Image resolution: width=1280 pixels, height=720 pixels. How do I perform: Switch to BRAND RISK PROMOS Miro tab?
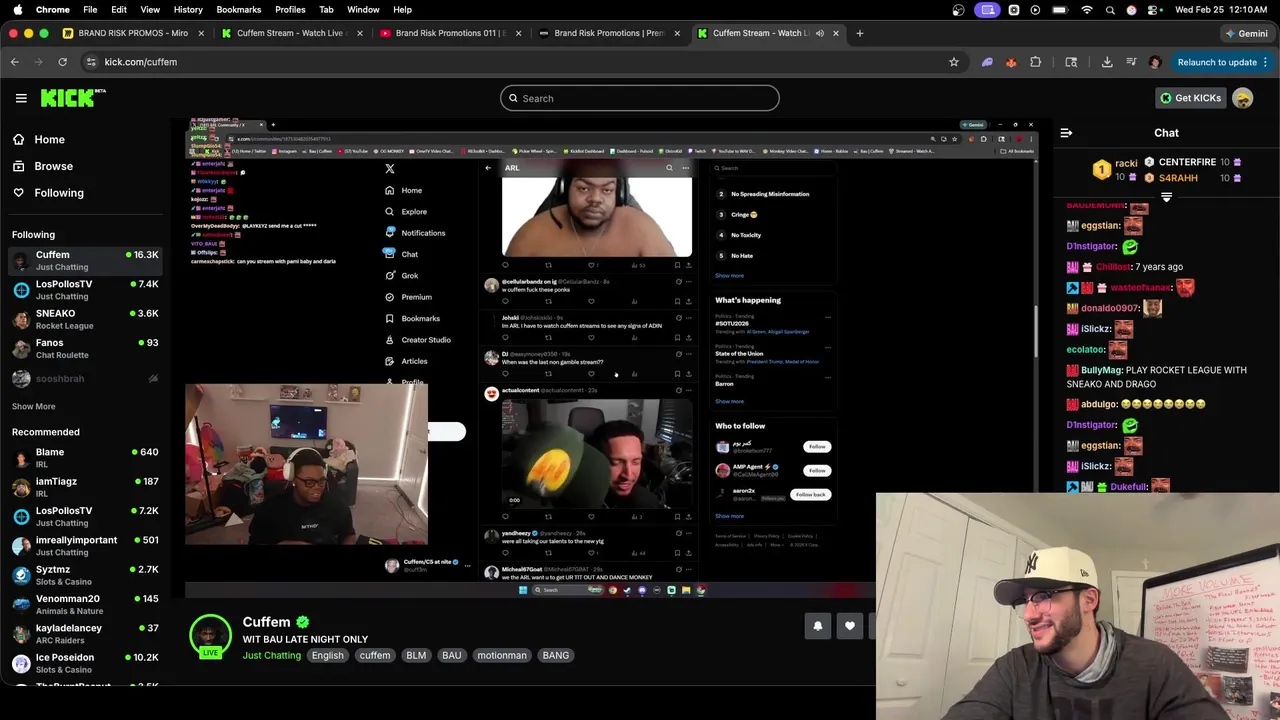pos(133,33)
